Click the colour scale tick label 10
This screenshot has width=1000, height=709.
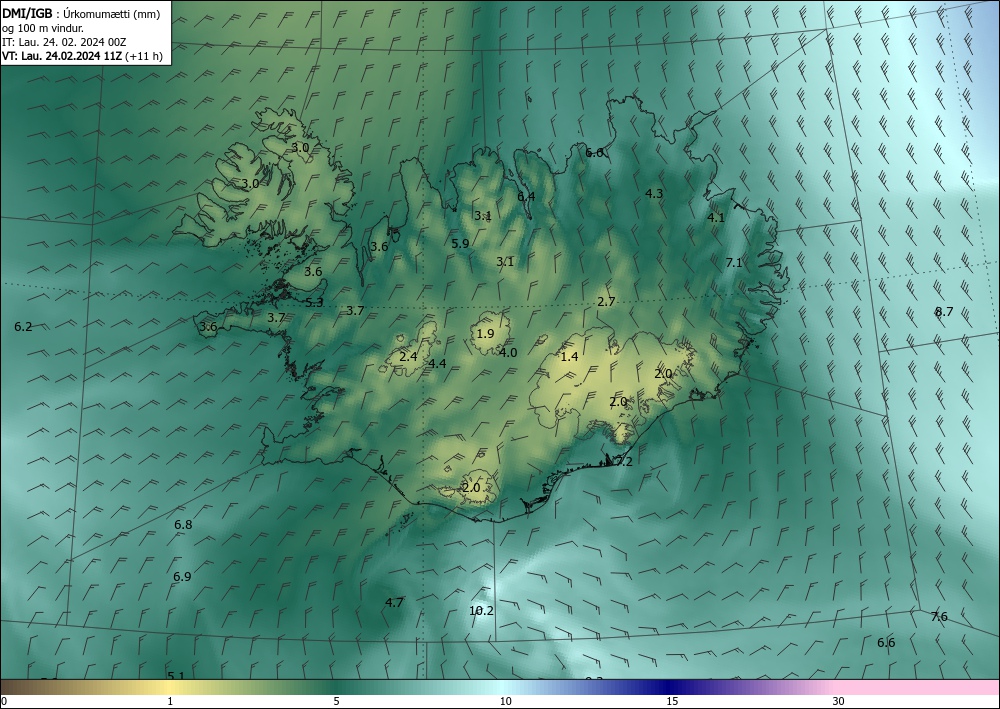pyautogui.click(x=505, y=701)
